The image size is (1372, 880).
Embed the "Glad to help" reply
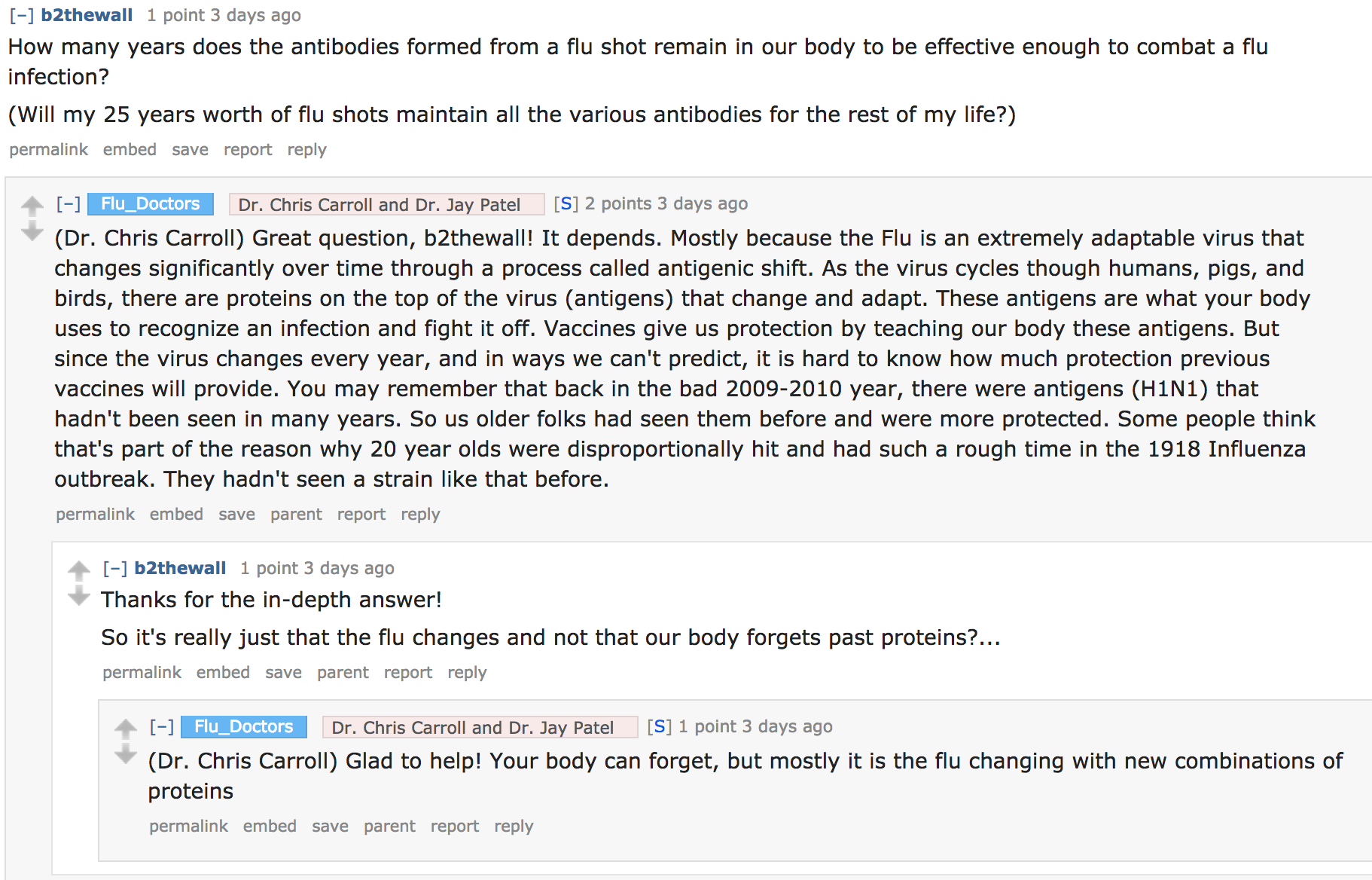pyautogui.click(x=270, y=826)
